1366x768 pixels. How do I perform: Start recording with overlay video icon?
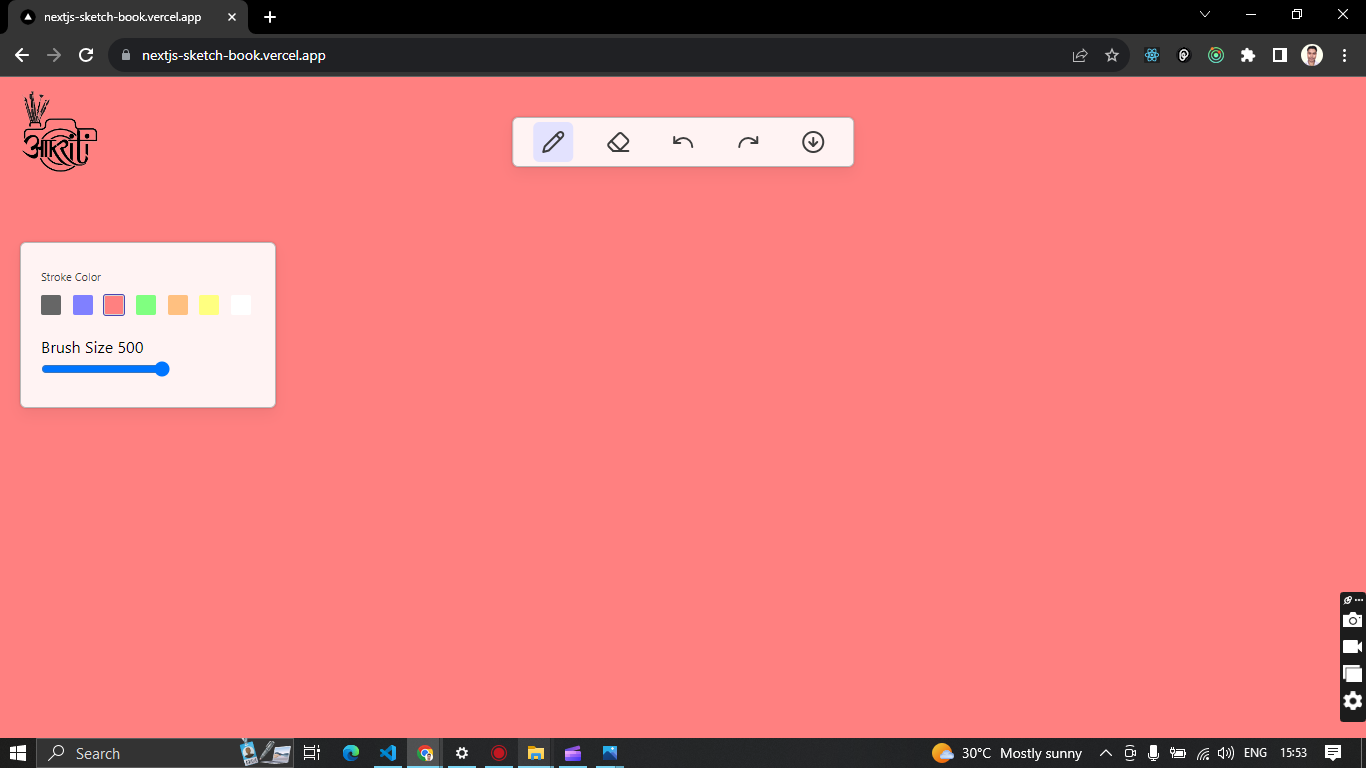click(x=1353, y=647)
